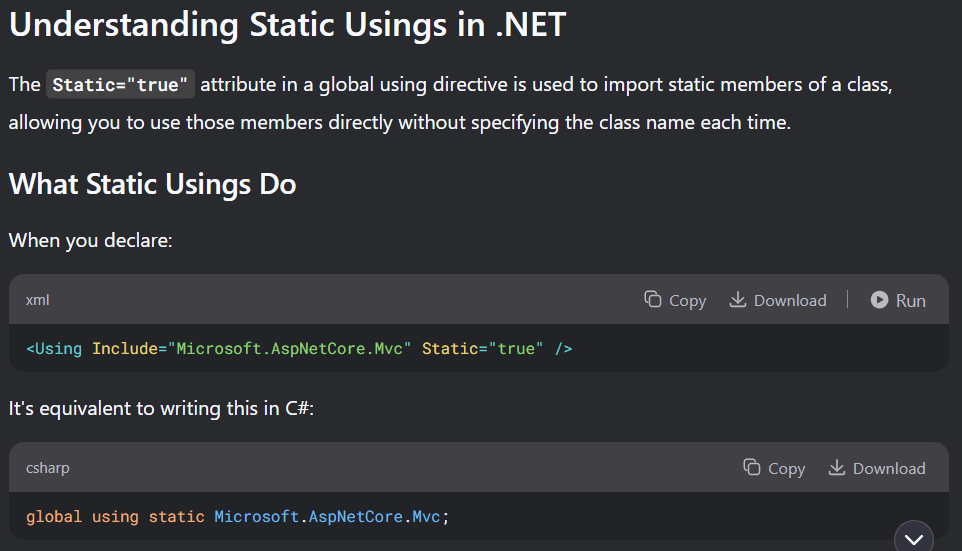Image resolution: width=962 pixels, height=551 pixels.
Task: Click the download arrow icon in the xml block
Action: tap(737, 299)
